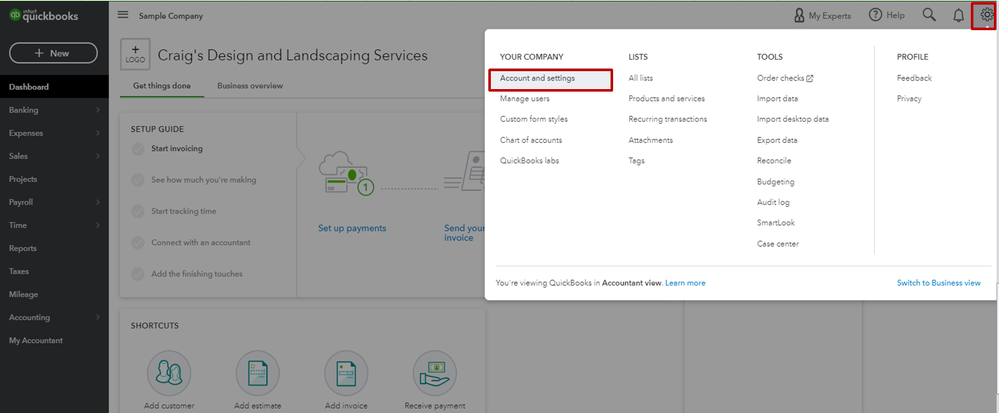Toggle See how much you're making check

138,180
